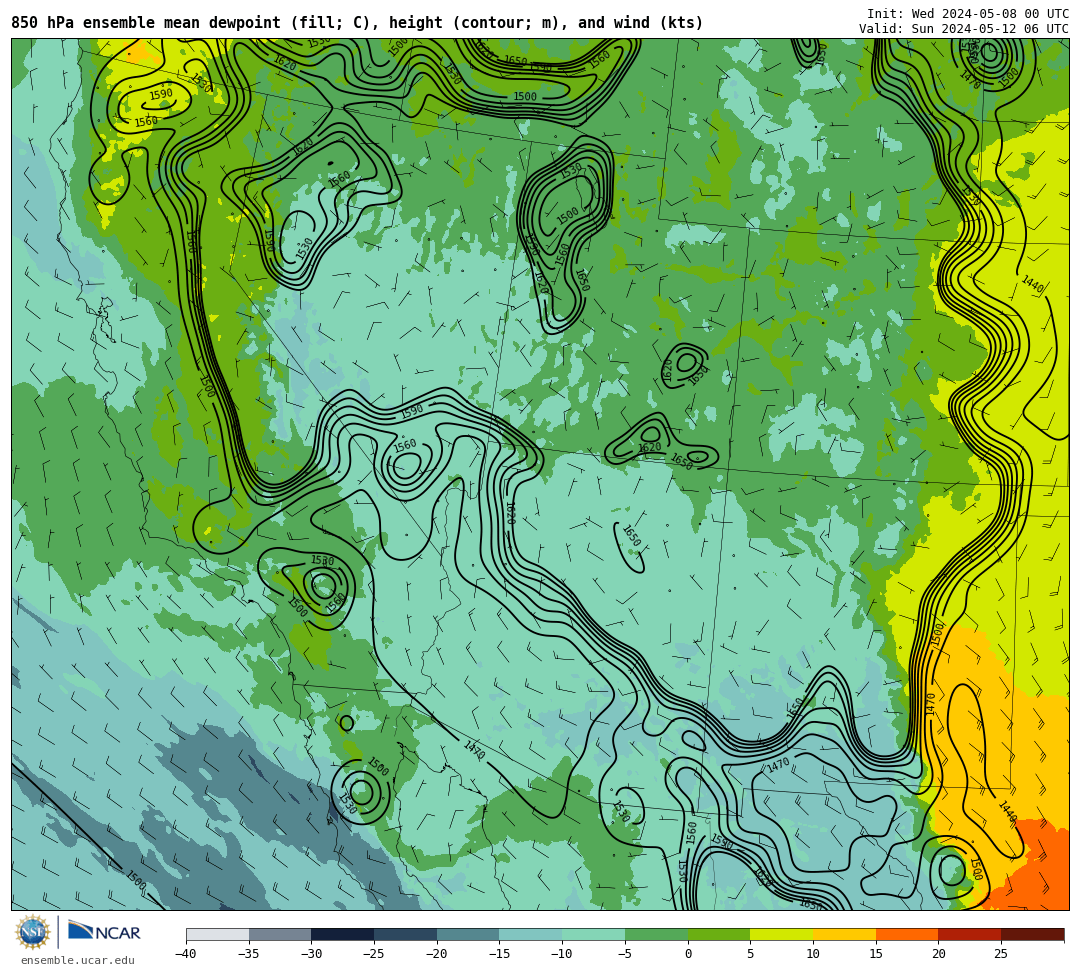Click the colorbar tick label 25

coord(1001,954)
